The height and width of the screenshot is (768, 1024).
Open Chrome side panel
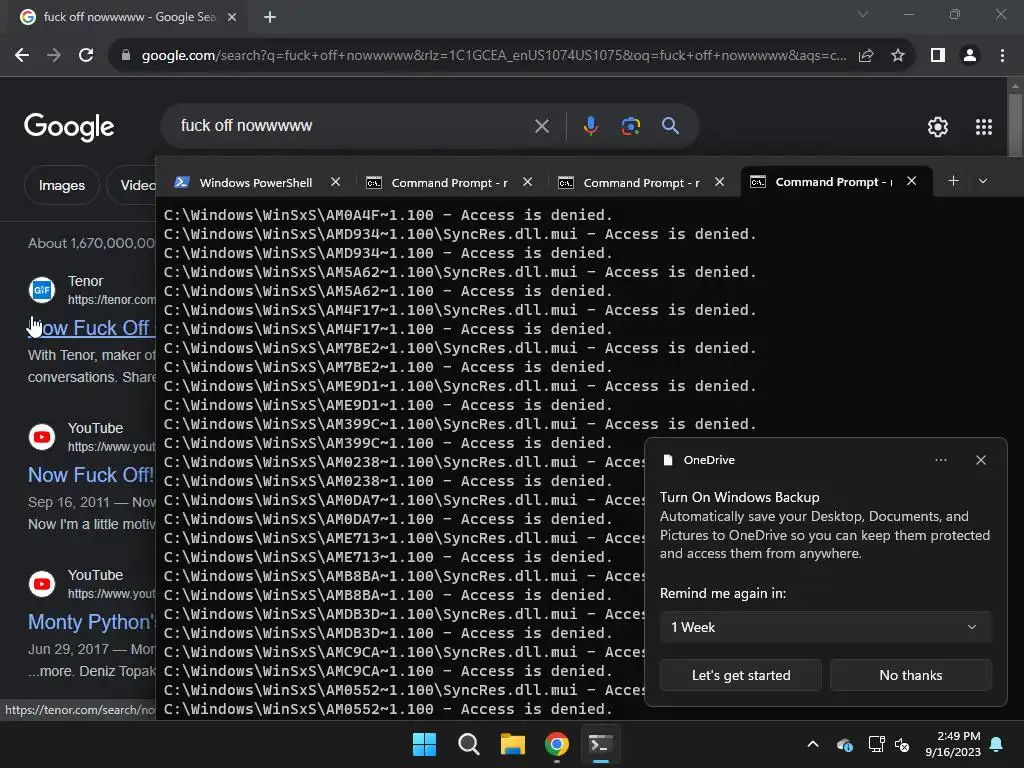coord(938,56)
